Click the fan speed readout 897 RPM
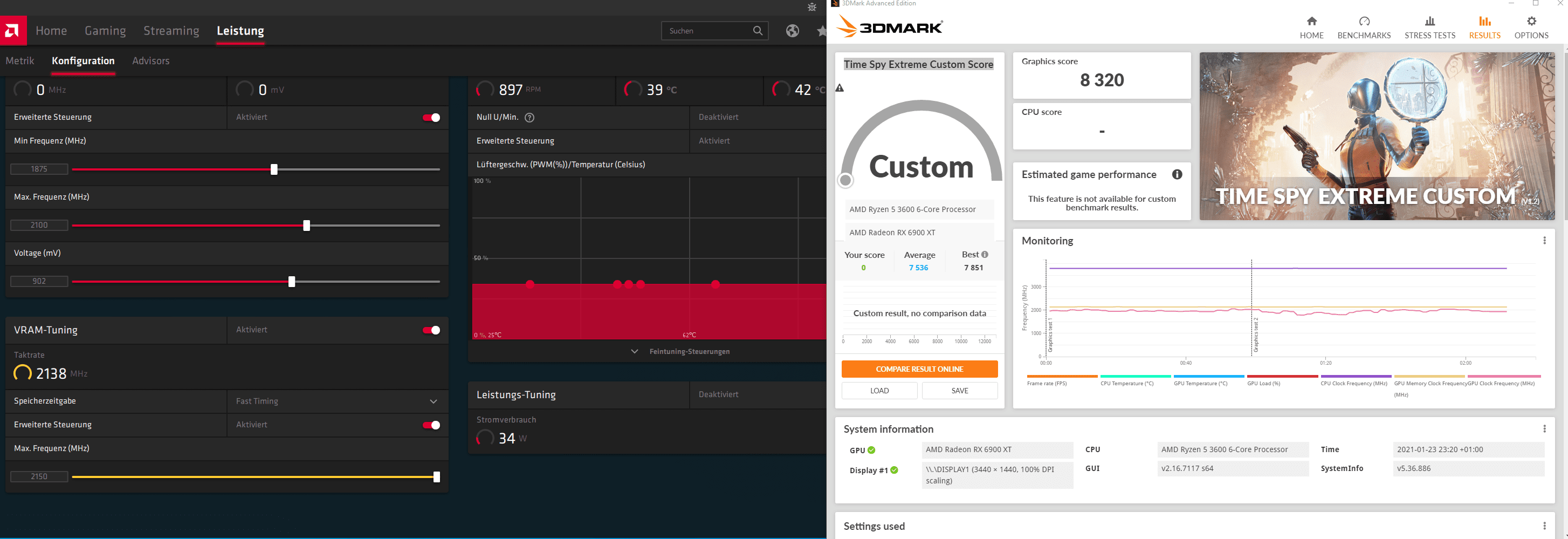 pos(508,90)
